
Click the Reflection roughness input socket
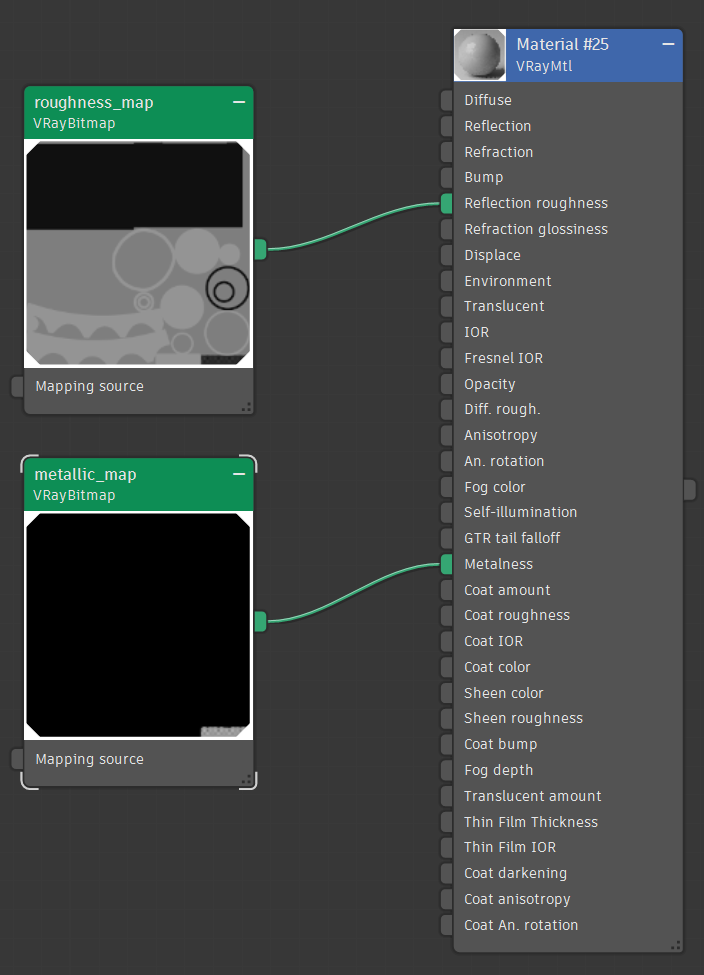(446, 203)
